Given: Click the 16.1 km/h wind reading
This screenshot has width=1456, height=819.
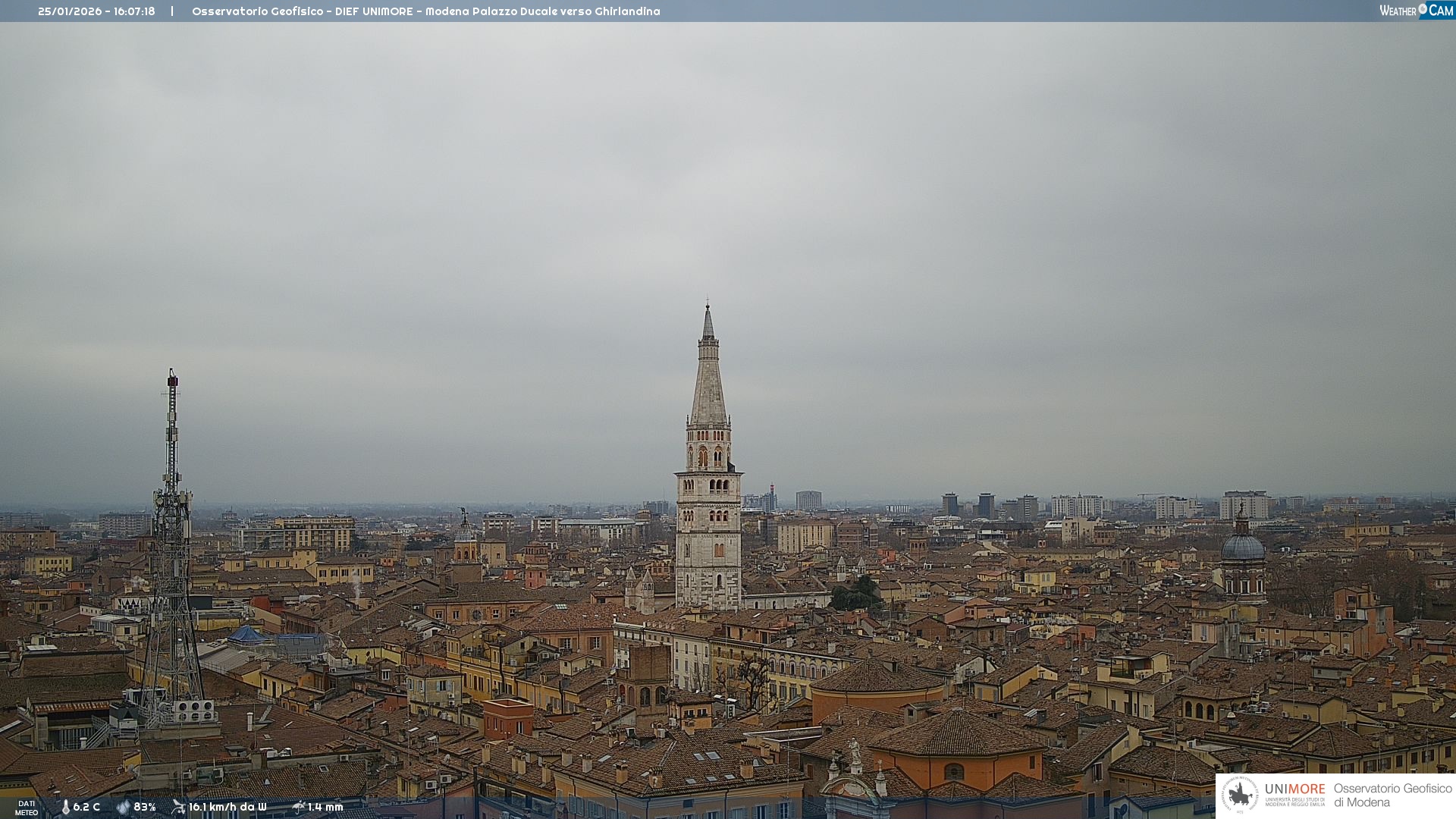Looking at the screenshot, I should pyautogui.click(x=227, y=807).
